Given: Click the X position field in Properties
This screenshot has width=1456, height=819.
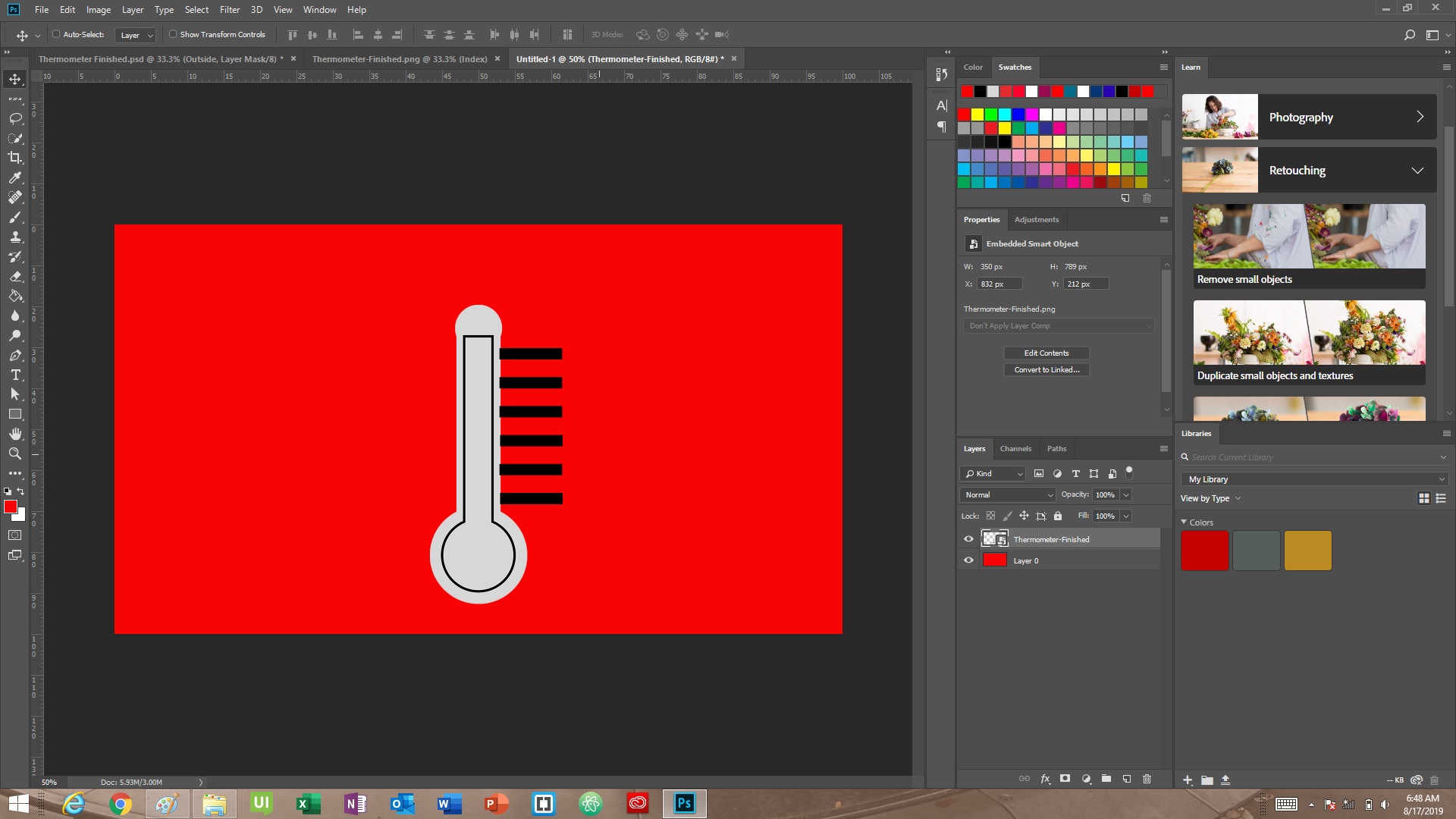Looking at the screenshot, I should click(999, 284).
